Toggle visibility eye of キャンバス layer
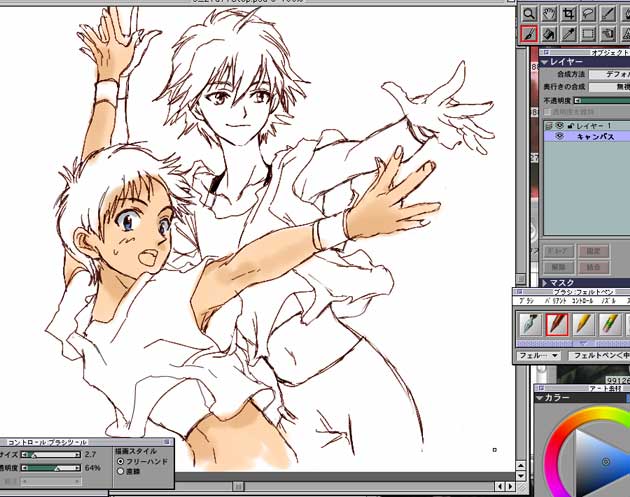 [x=559, y=137]
